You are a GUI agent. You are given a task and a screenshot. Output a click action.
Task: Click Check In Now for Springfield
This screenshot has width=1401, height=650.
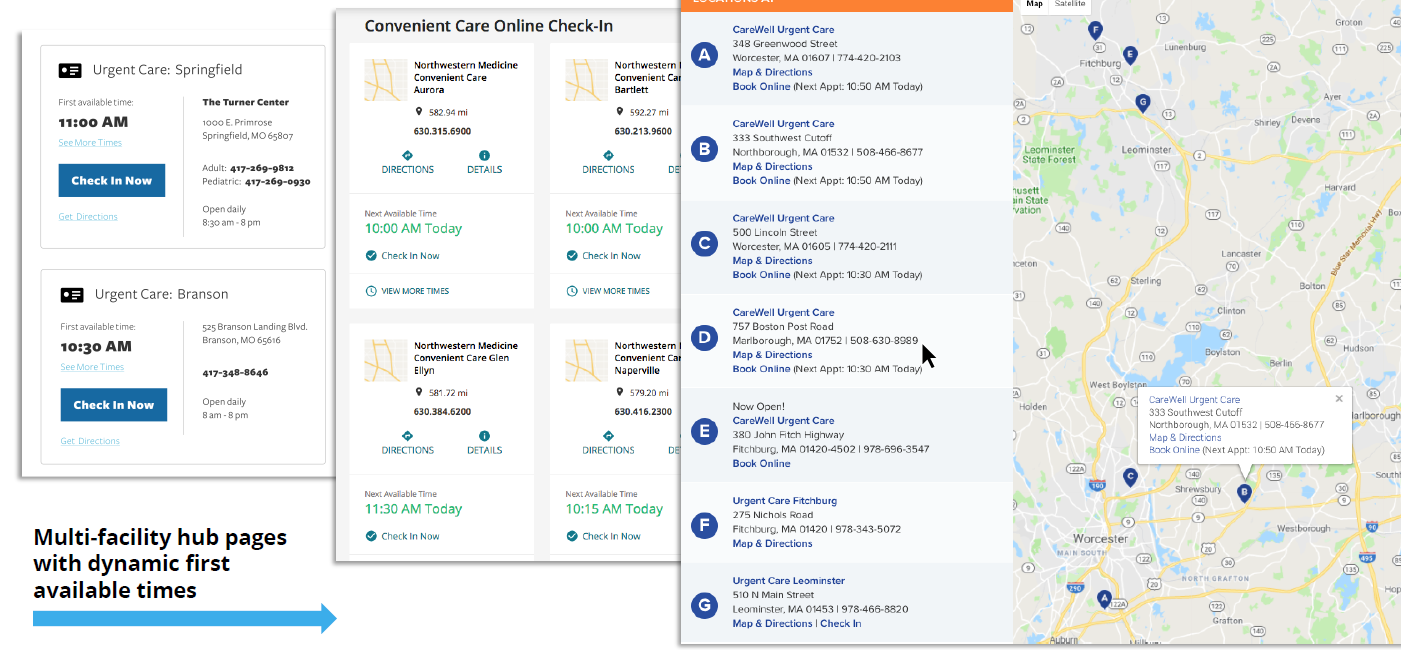[x=111, y=181]
